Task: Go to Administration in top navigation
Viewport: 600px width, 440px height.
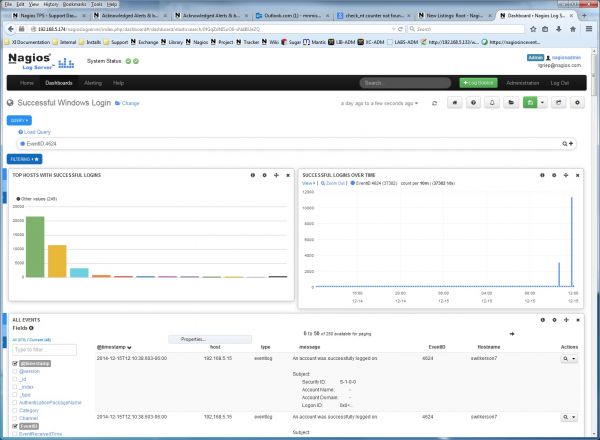Action: 523,82
